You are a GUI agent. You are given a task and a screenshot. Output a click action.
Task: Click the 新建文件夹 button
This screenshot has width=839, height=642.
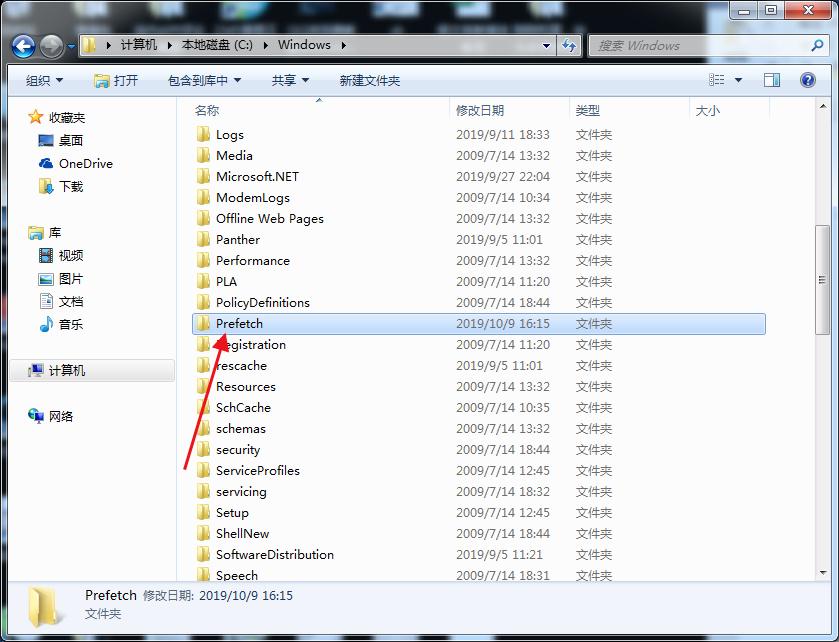(x=369, y=80)
